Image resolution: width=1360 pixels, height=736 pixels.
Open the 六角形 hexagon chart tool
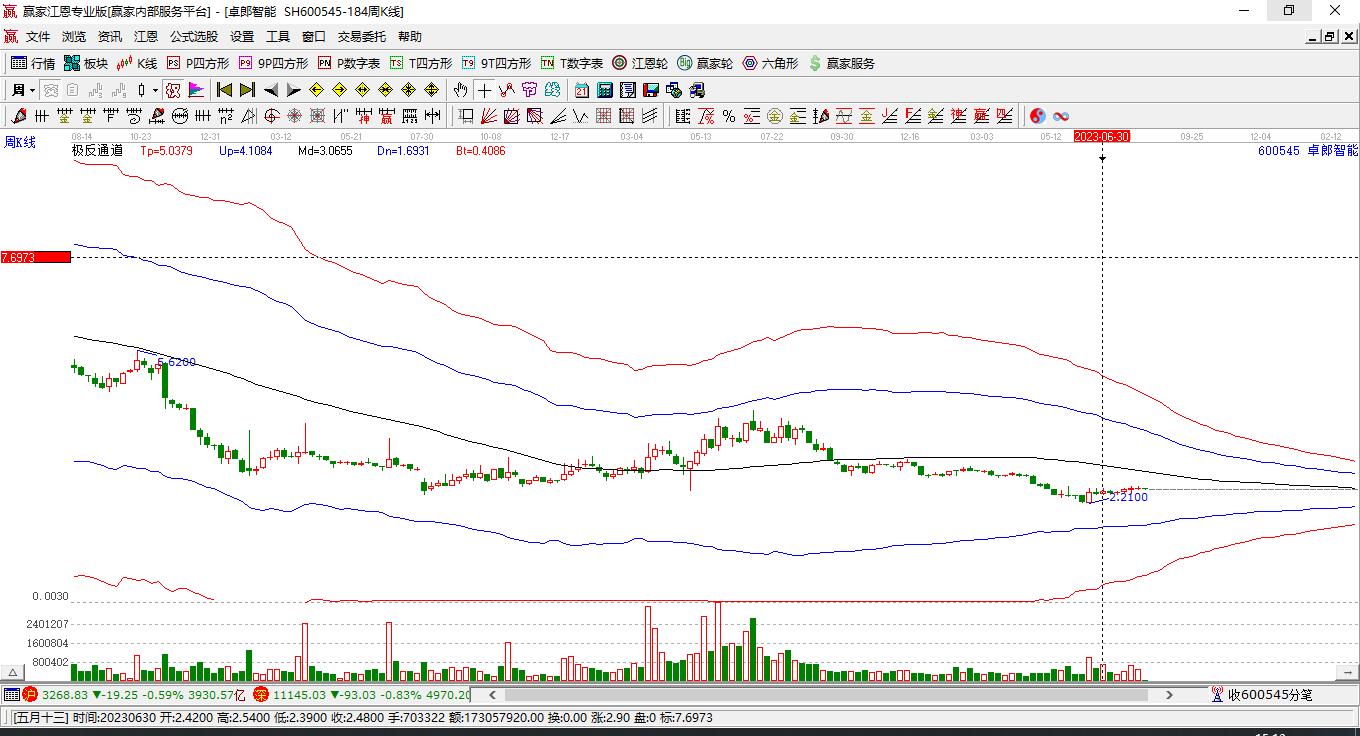[770, 63]
